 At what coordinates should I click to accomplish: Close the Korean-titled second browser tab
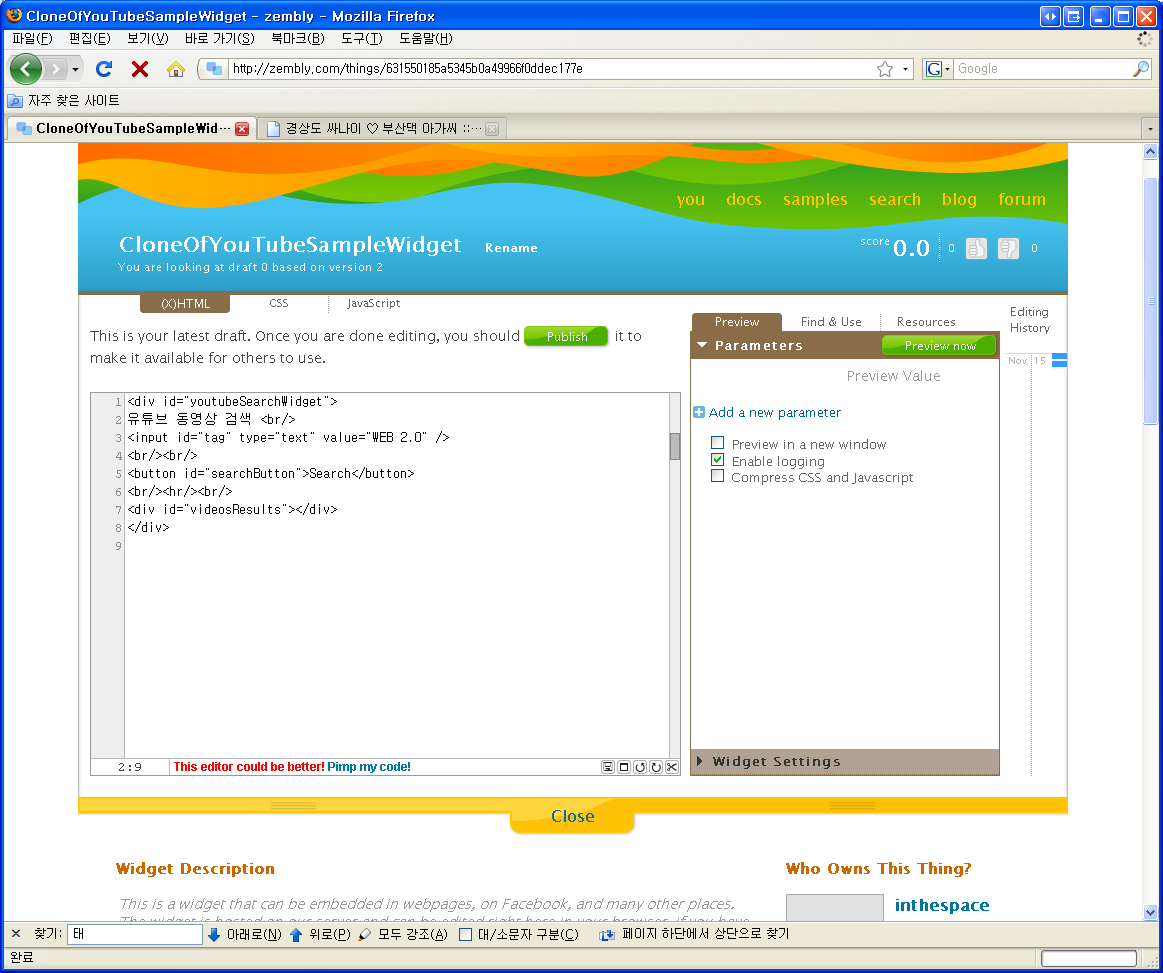(x=492, y=129)
